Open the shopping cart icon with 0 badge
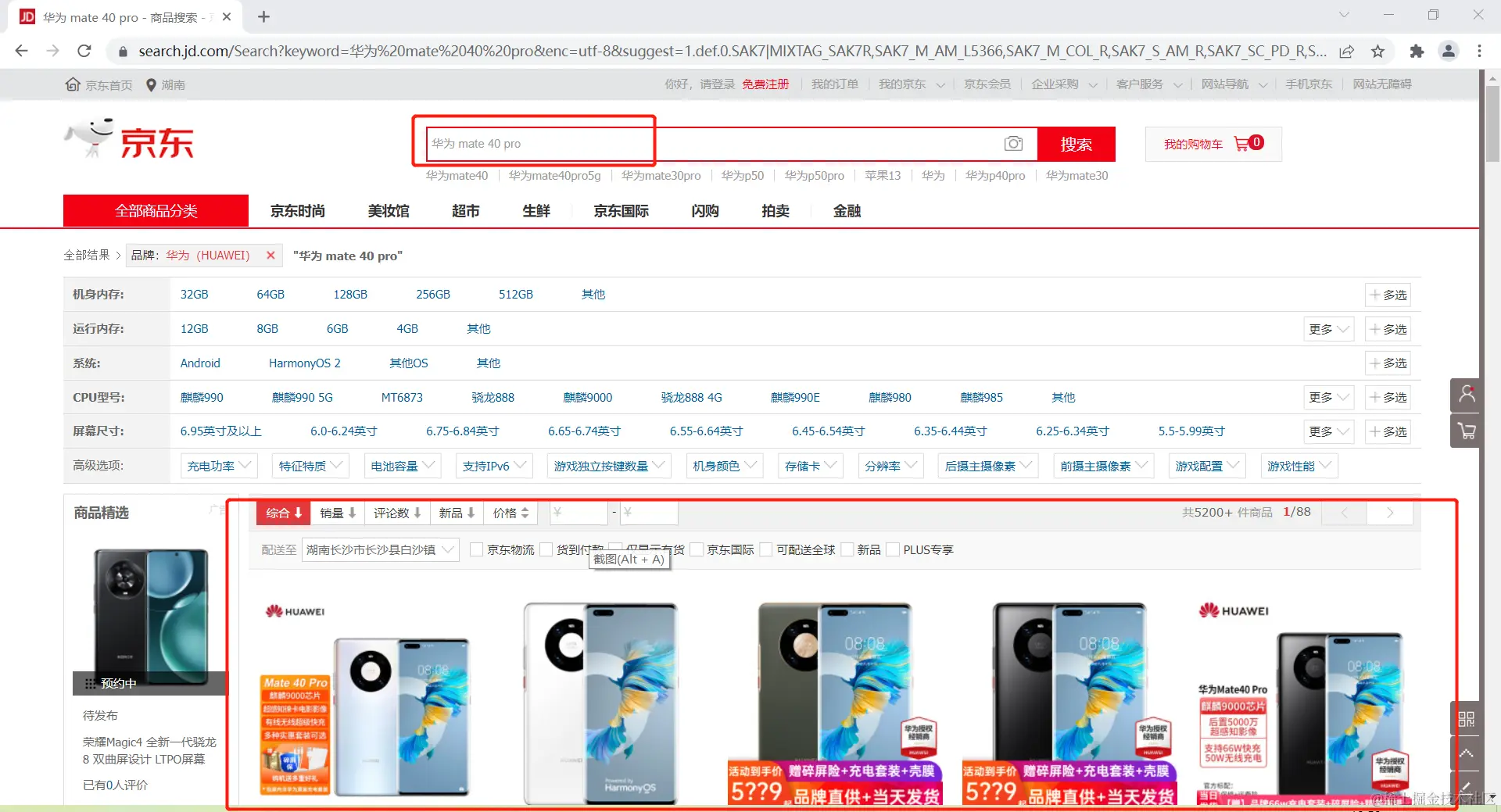 tap(1248, 143)
